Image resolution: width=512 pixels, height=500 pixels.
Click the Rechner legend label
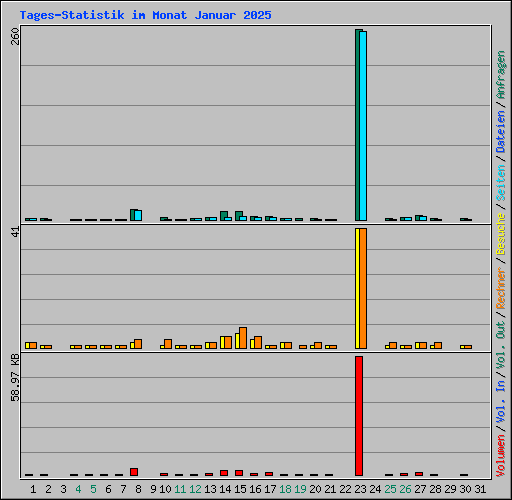coord(501,288)
